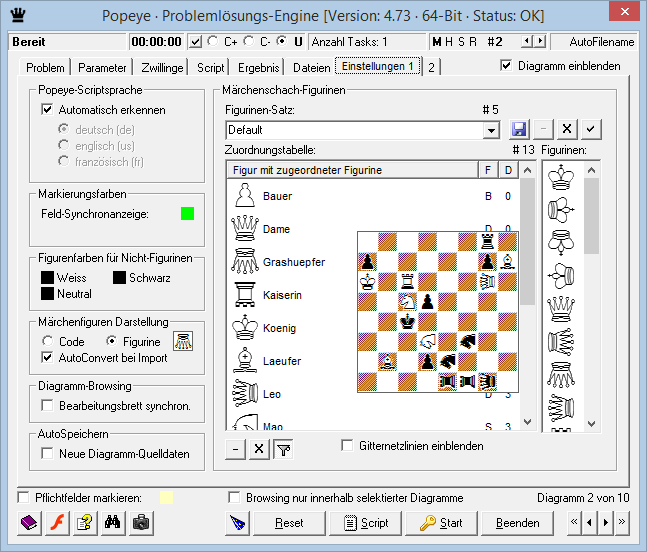Viewport: 647px width, 552px height.
Task: Click the Script button at the bottom
Action: tap(365, 523)
